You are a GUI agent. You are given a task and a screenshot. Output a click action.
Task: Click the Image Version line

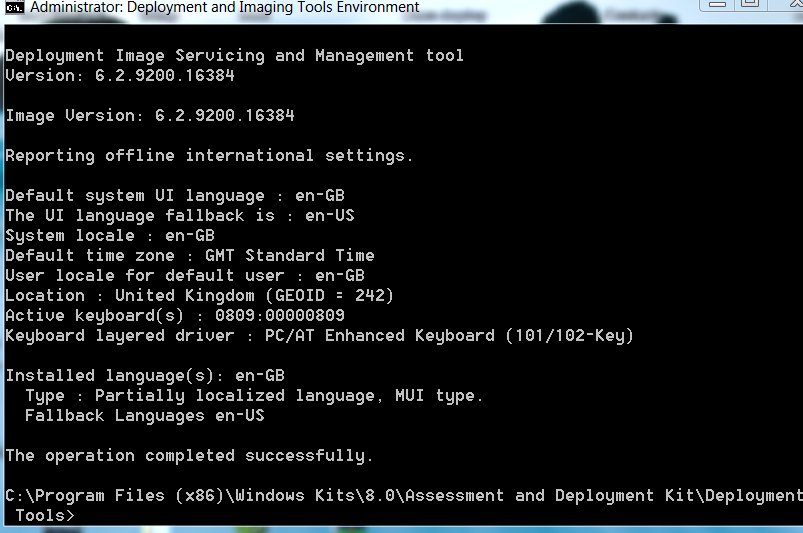(x=150, y=116)
